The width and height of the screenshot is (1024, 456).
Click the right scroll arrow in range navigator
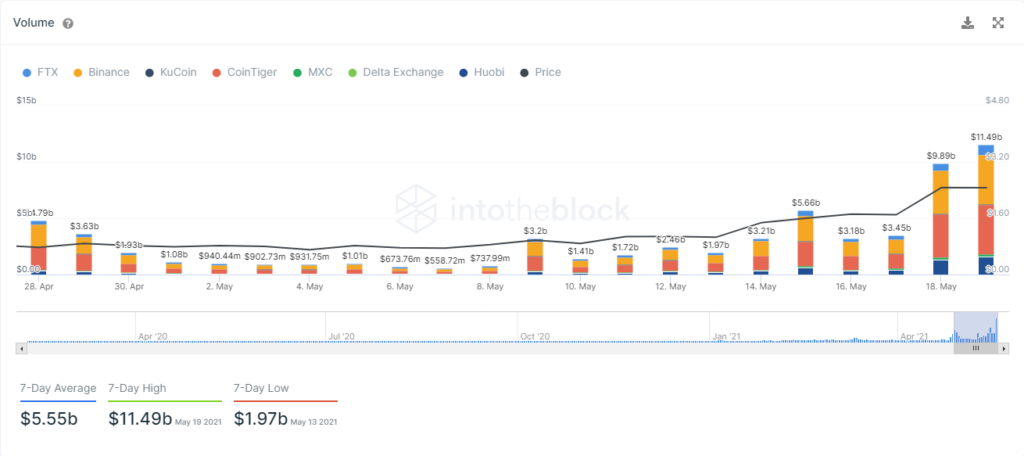coord(1004,349)
